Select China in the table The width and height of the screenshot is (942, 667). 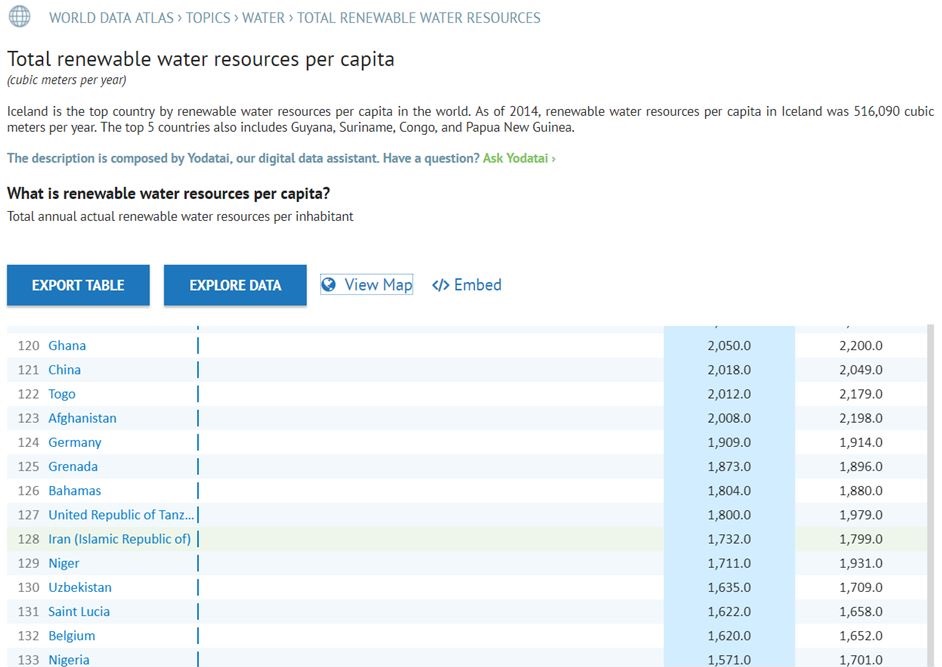[x=64, y=370]
